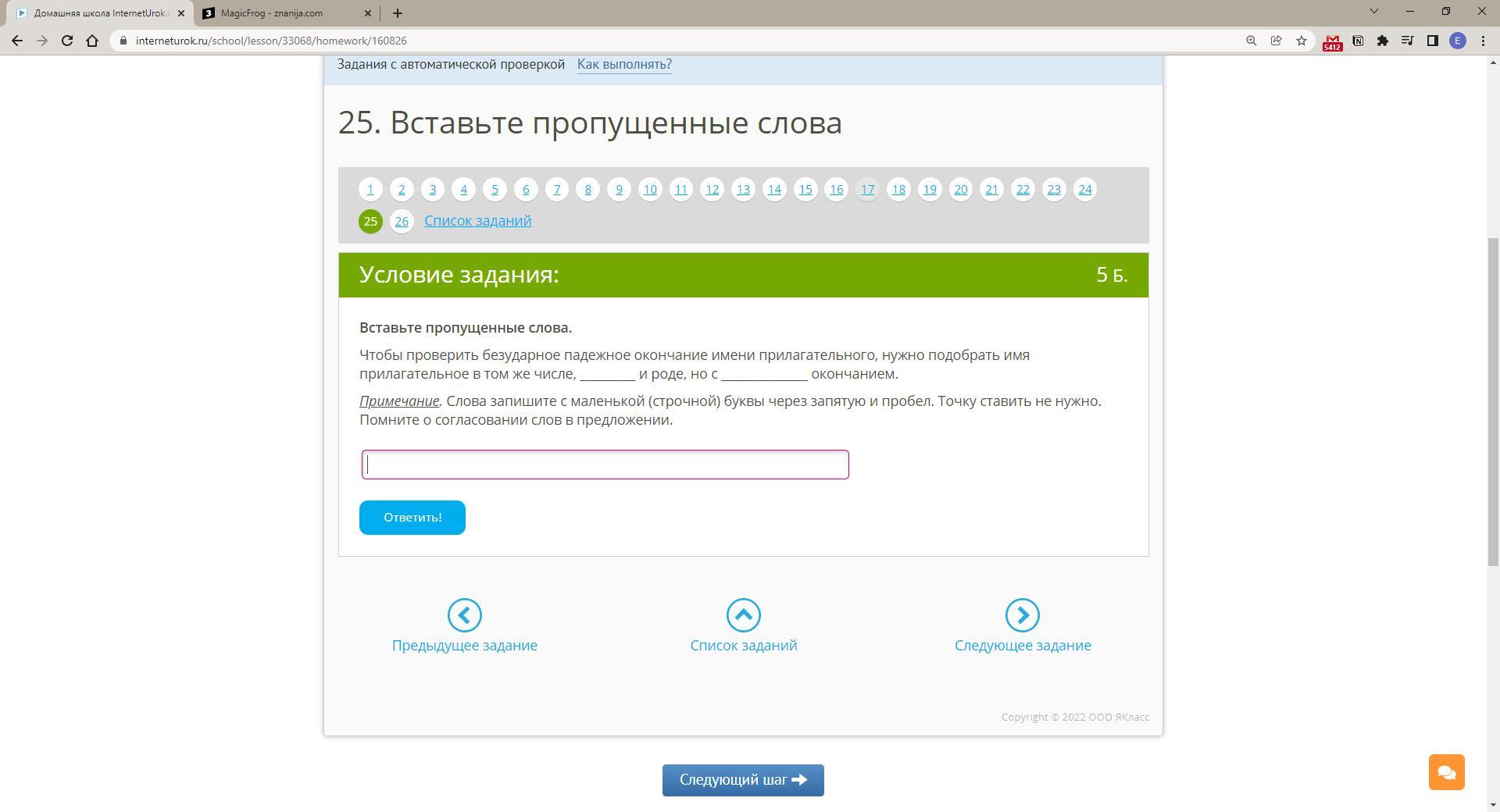Open the Как выполнять? link

[624, 64]
